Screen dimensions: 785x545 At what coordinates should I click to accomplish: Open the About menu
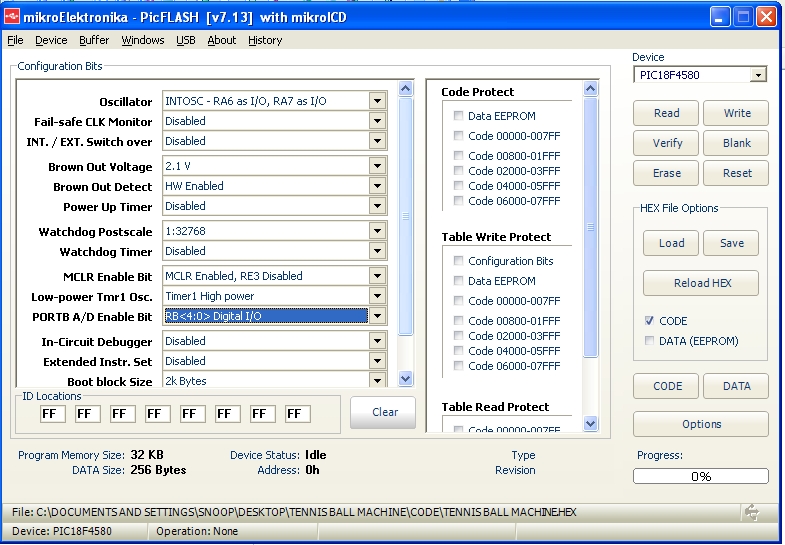222,40
